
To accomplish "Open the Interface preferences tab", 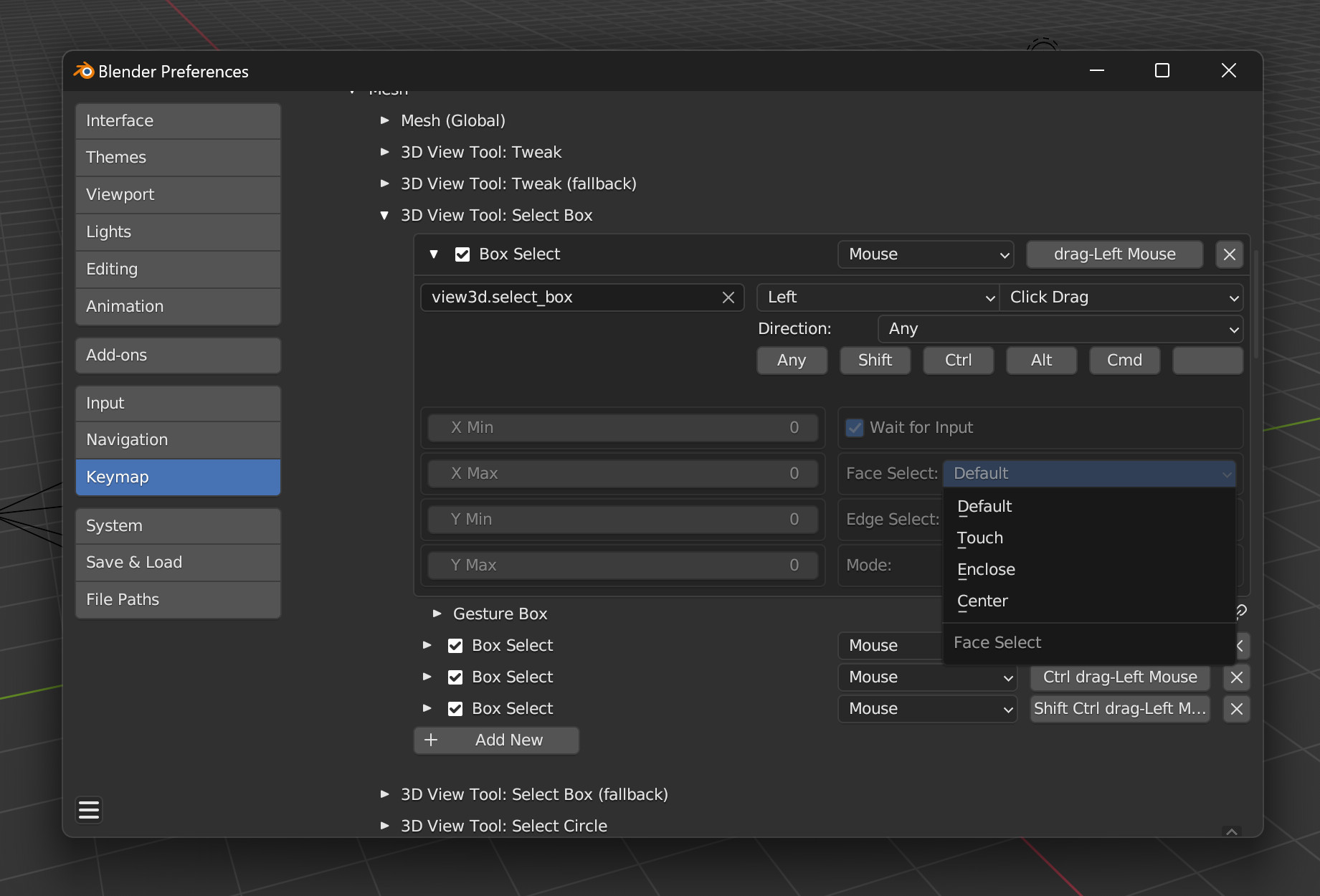I will pyautogui.click(x=178, y=121).
